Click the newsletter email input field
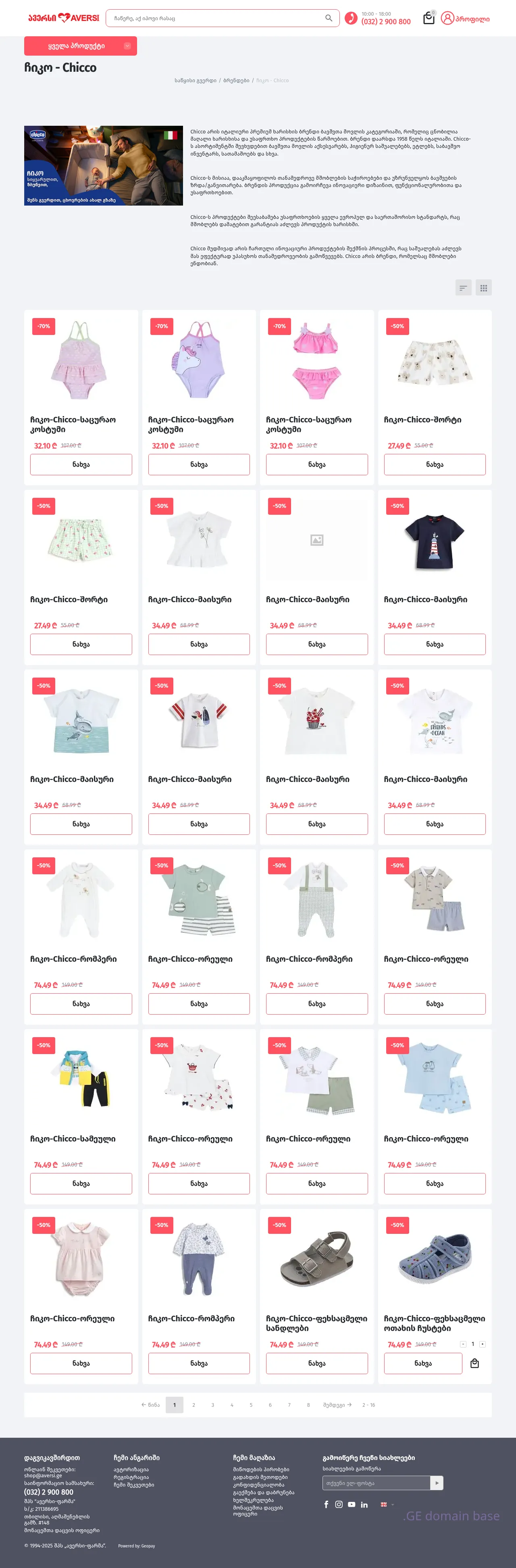Image resolution: width=516 pixels, height=1568 pixels. (x=376, y=1483)
